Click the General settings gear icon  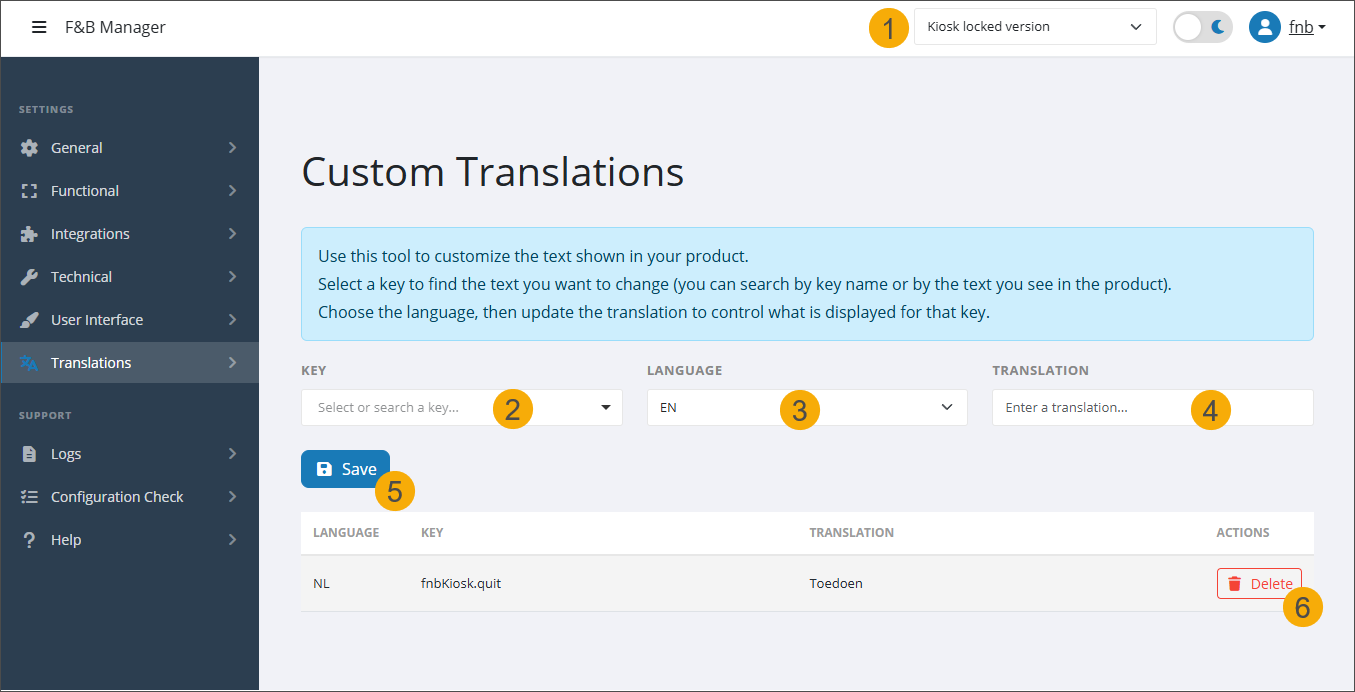tap(31, 147)
